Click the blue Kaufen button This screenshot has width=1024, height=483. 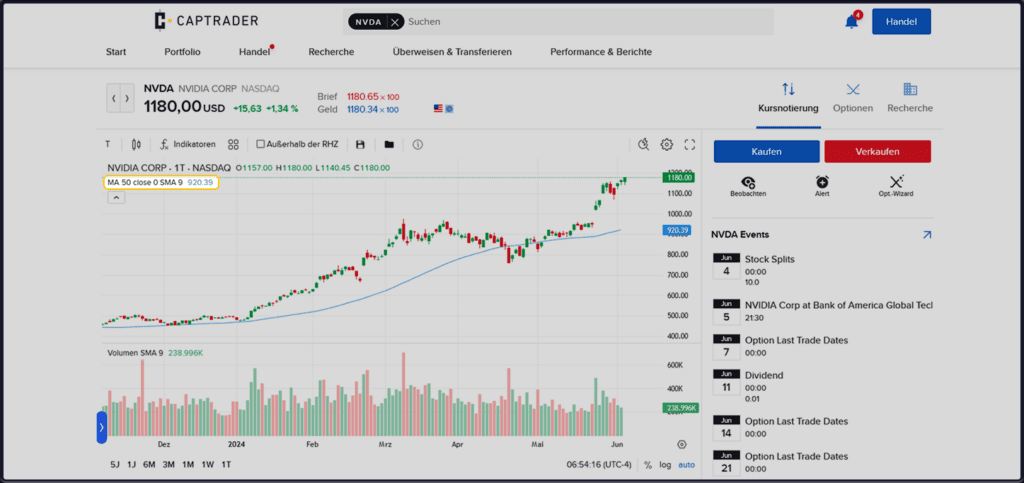tap(767, 151)
